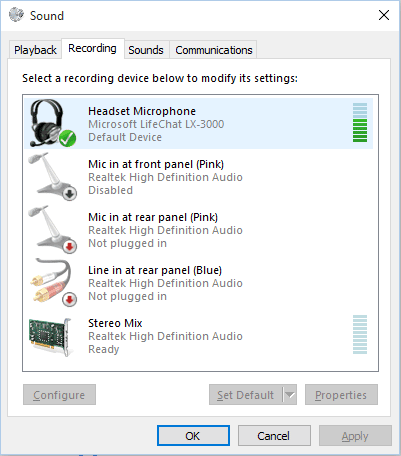Open the Set Default dropdown arrow
Screen dimensions: 401x456
tap(290, 395)
